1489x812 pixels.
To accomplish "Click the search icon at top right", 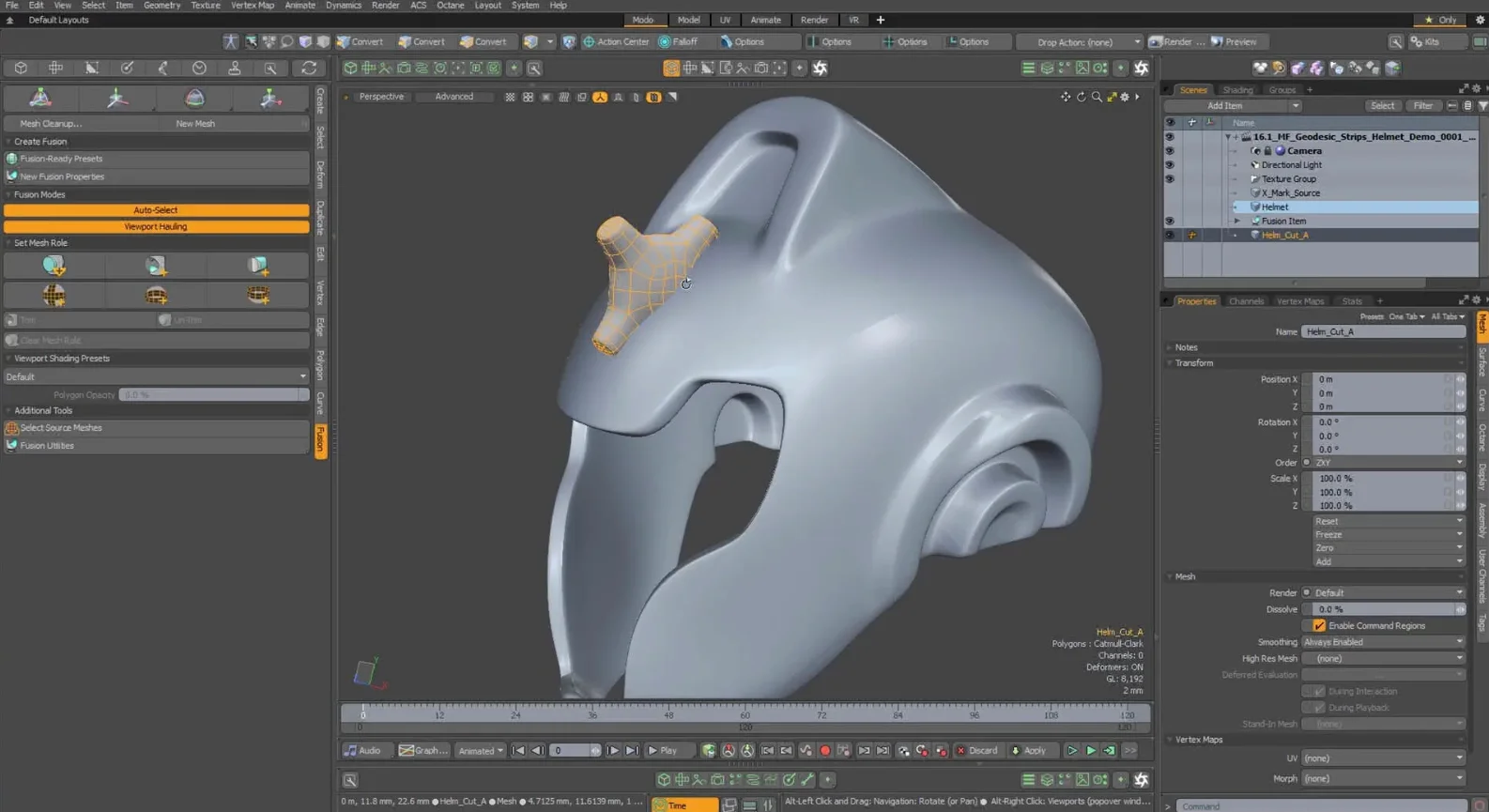I will click(1396, 41).
